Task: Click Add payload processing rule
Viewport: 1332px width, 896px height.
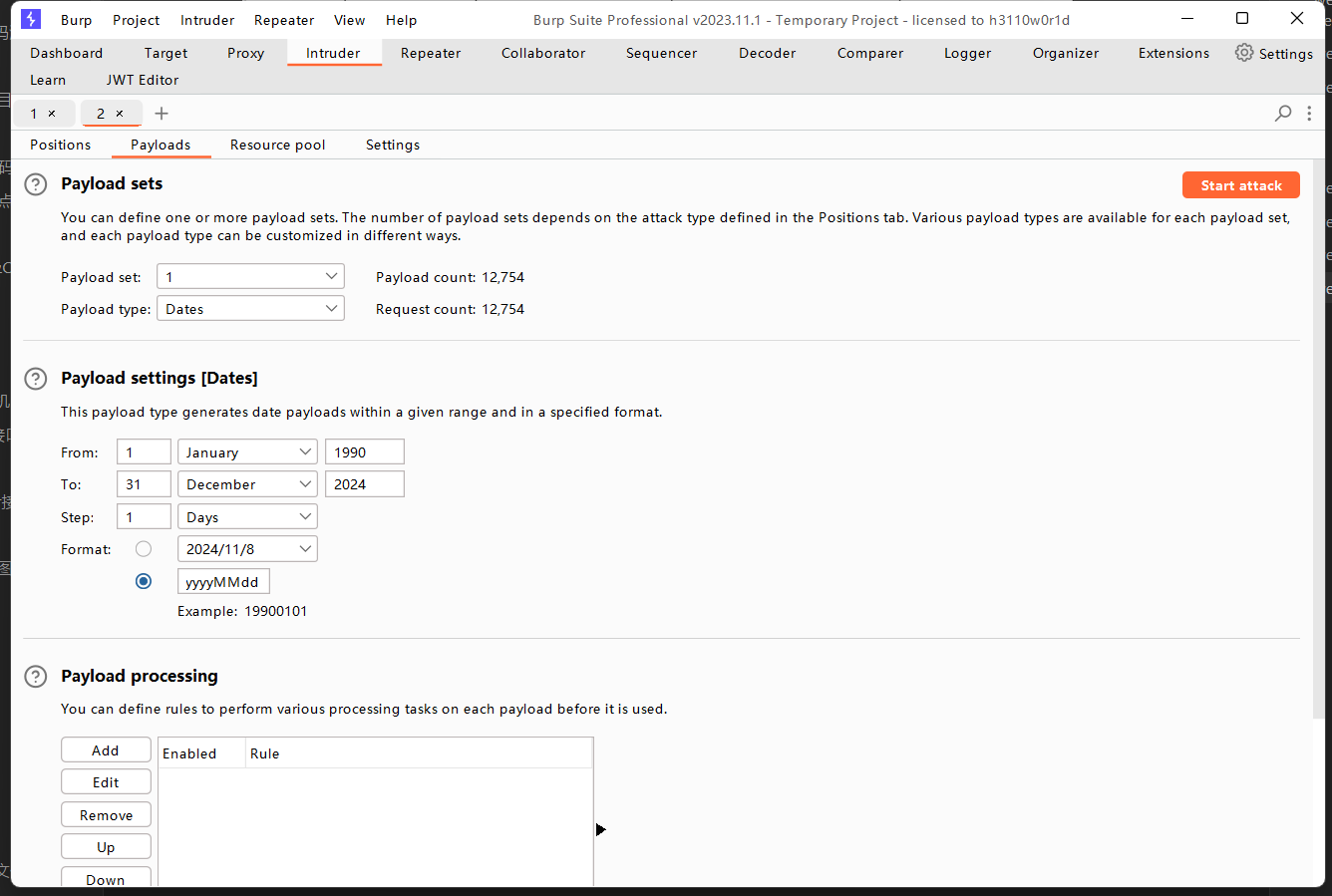Action: (106, 750)
